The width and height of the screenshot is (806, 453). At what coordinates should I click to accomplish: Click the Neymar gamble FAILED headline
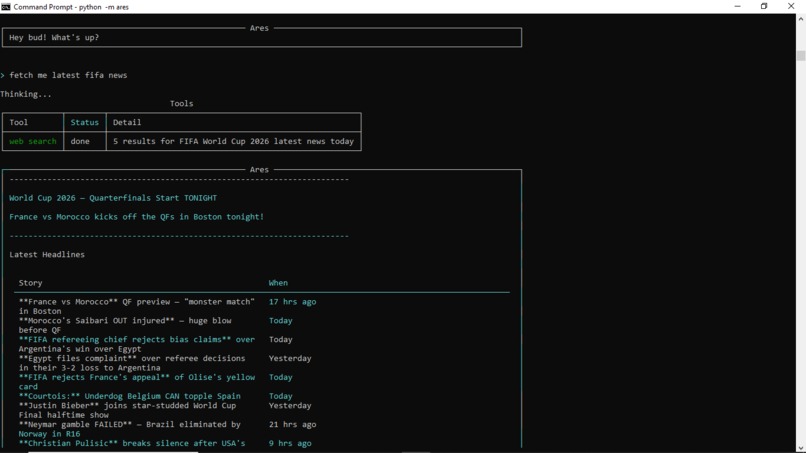pos(130,429)
